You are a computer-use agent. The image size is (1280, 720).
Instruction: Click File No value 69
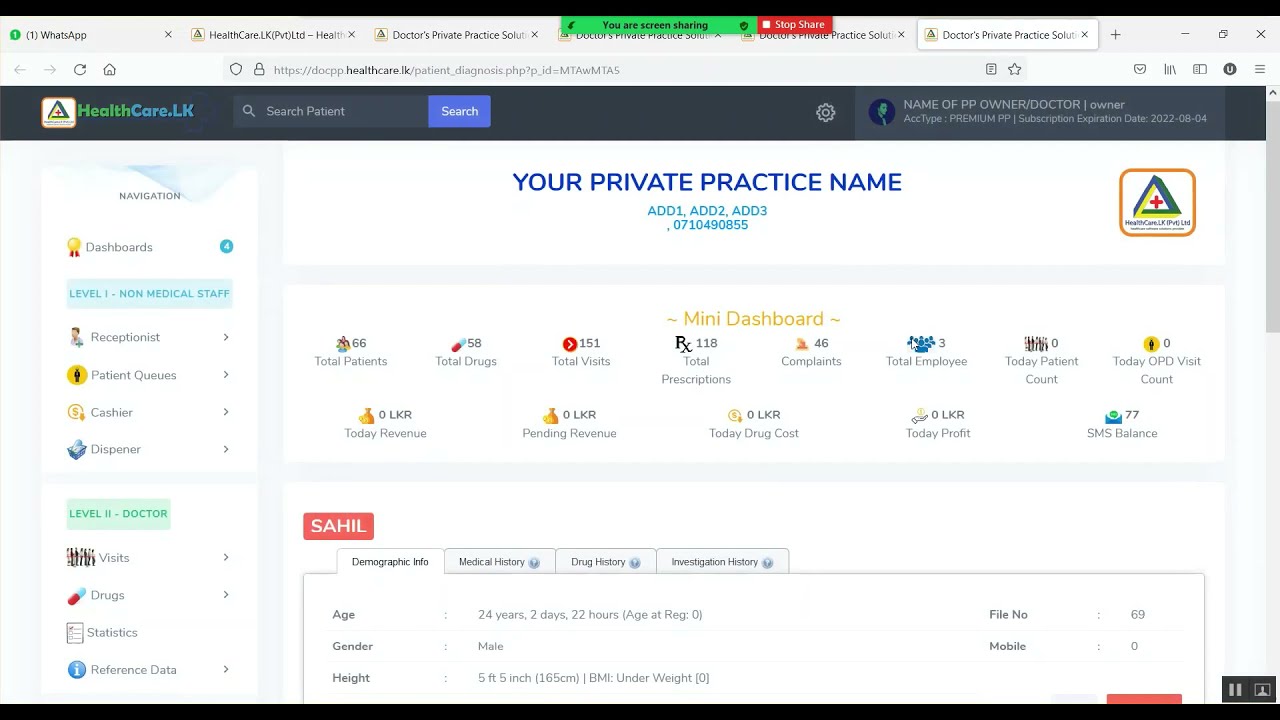pos(1138,615)
